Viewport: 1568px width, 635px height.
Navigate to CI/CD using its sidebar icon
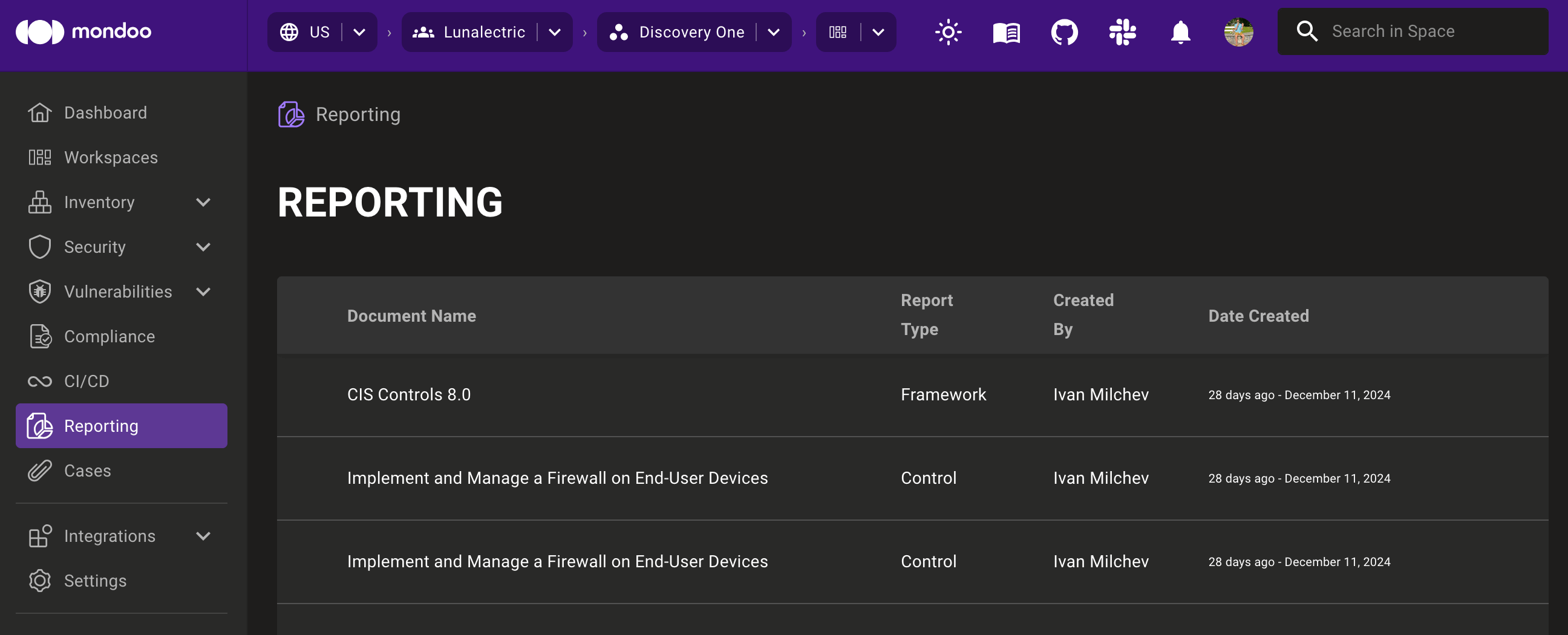tap(87, 381)
